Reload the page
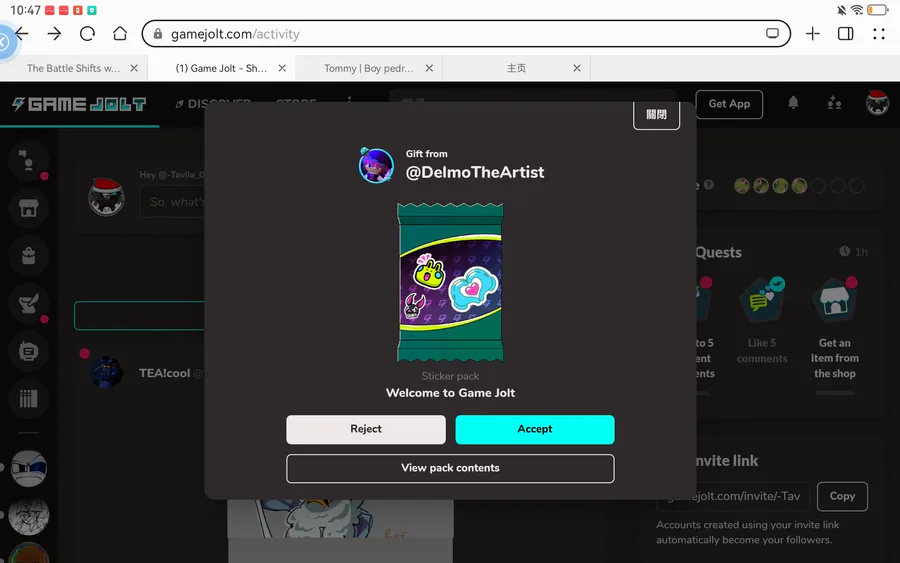 pyautogui.click(x=87, y=34)
